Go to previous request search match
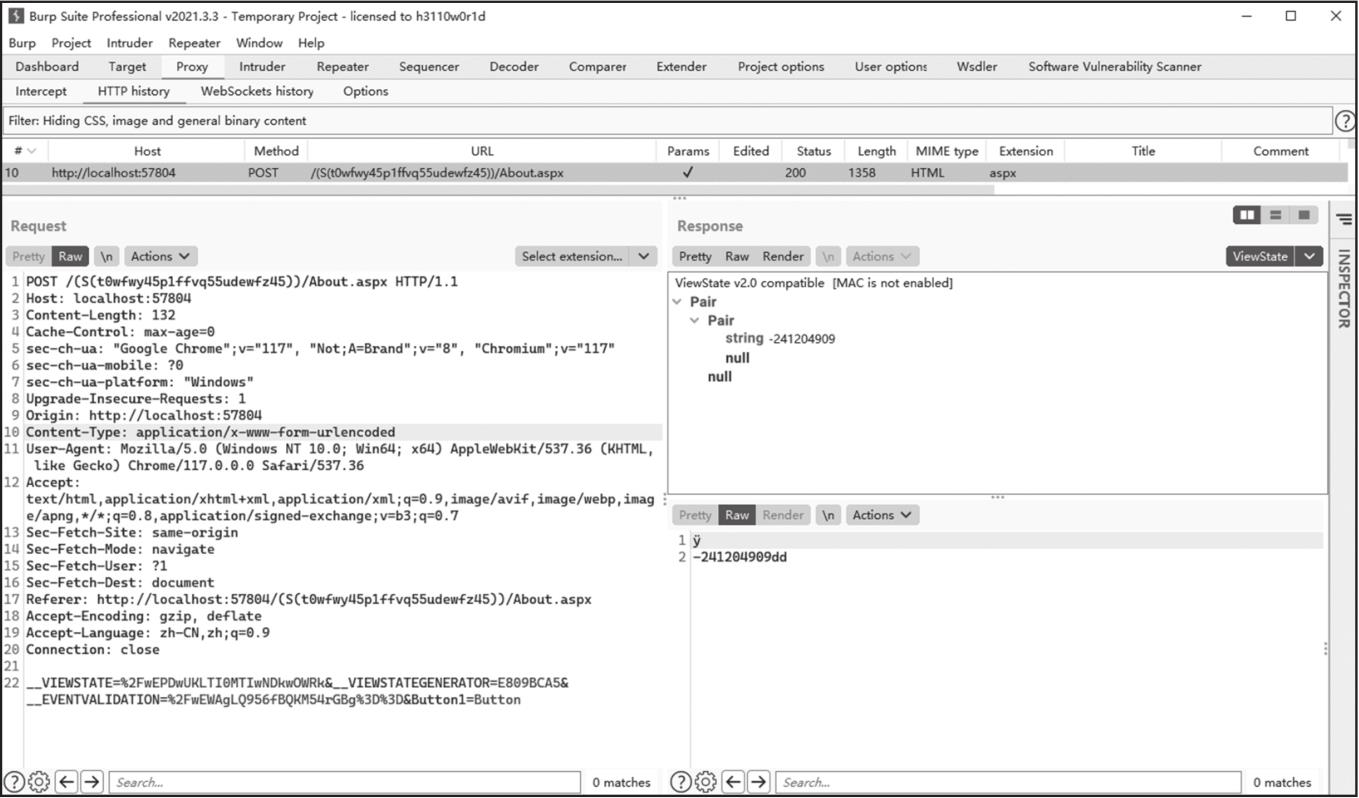 pyautogui.click(x=66, y=782)
